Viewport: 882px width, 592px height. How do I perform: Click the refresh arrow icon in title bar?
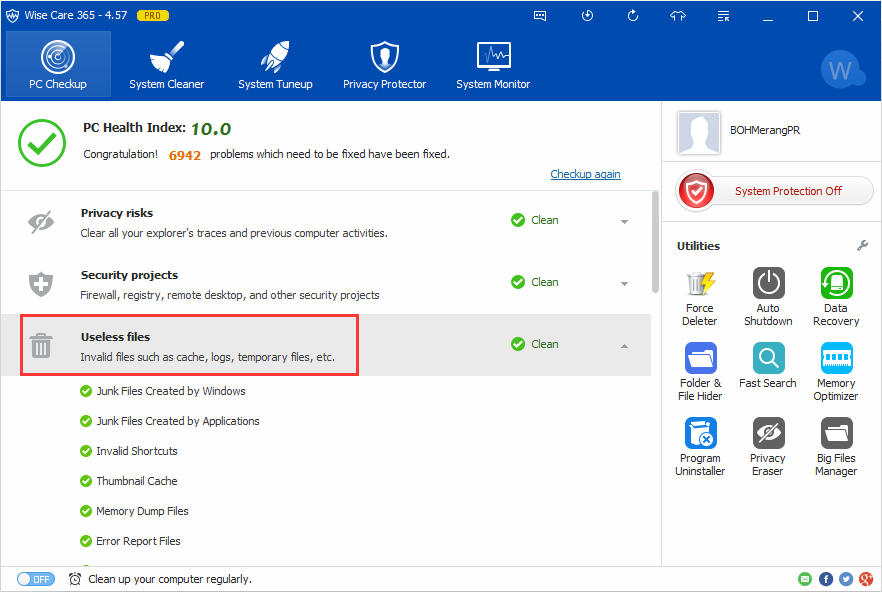tap(633, 16)
